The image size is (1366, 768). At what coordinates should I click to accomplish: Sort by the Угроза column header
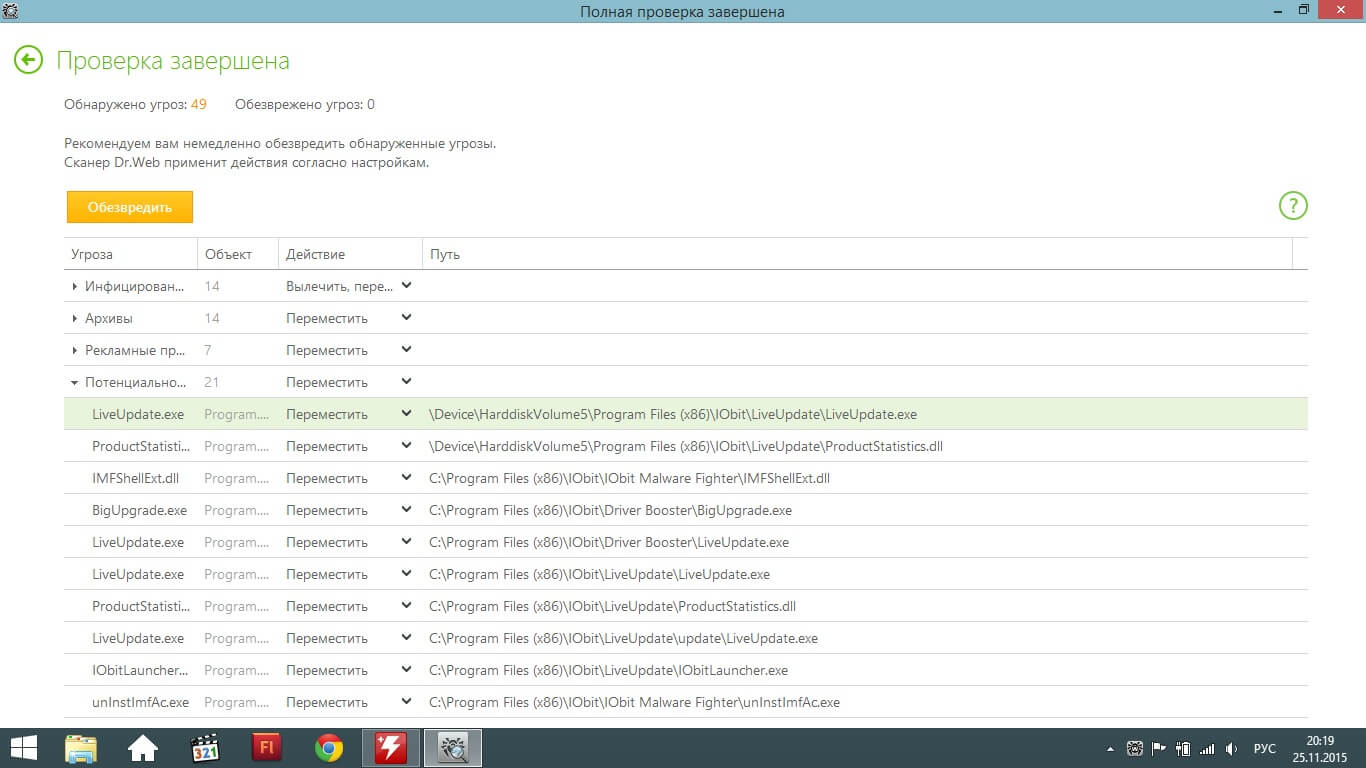click(131, 254)
